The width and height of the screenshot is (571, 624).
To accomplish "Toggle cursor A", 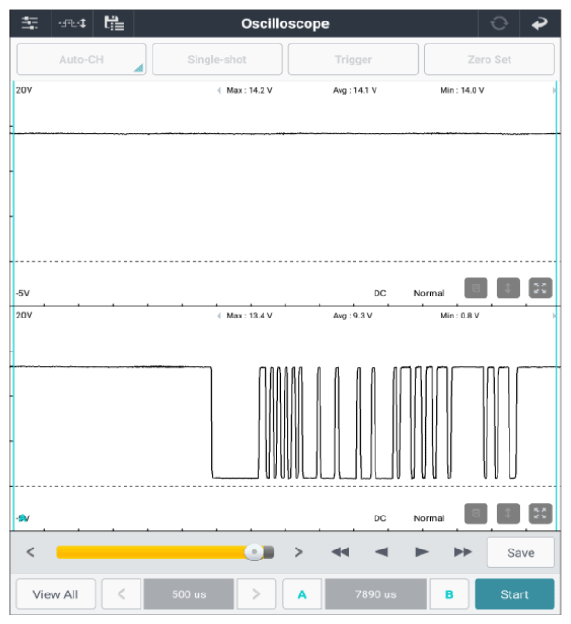I will click(x=302, y=594).
